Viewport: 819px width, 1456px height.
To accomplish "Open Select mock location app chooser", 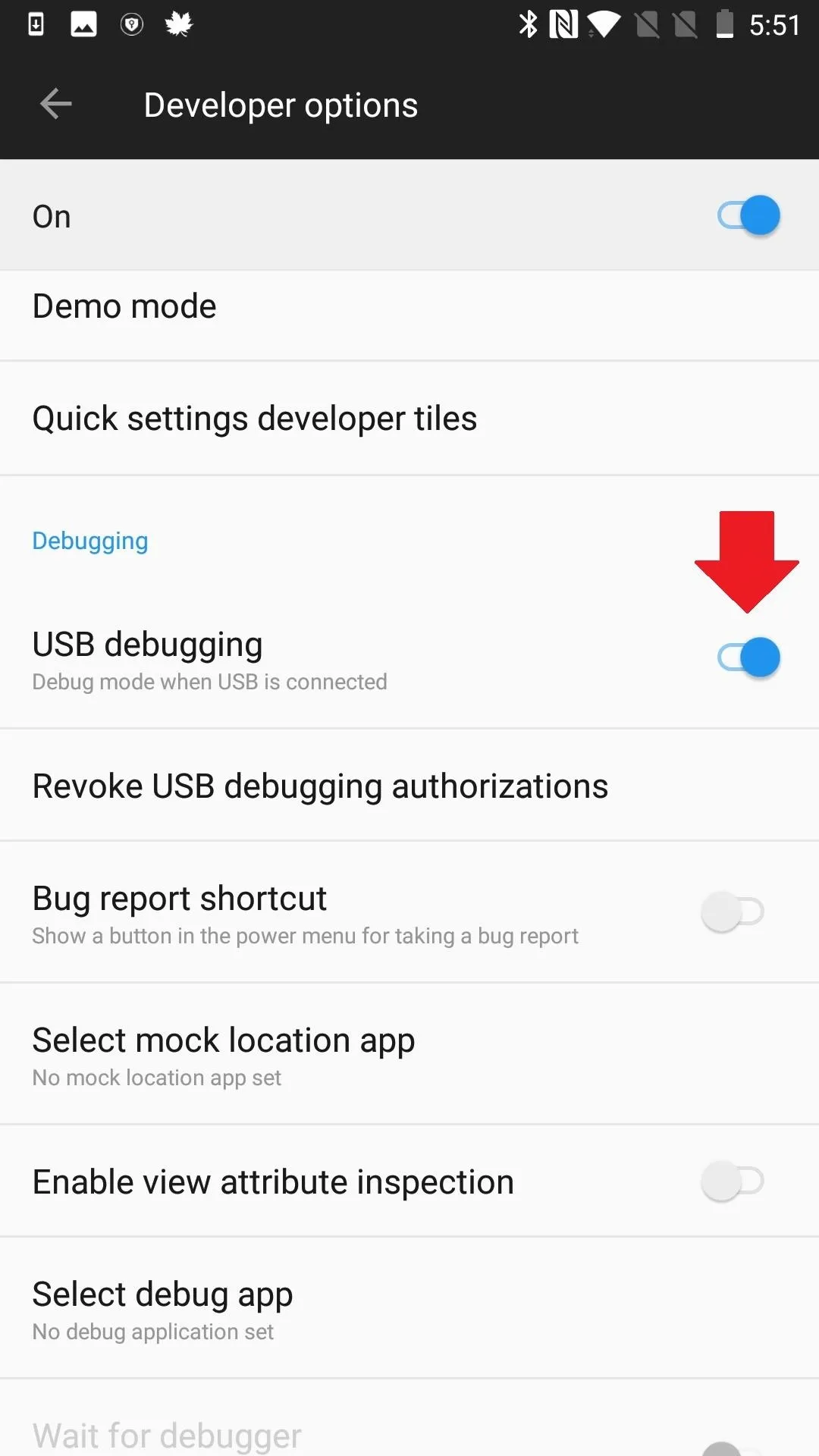I will tap(409, 1055).
